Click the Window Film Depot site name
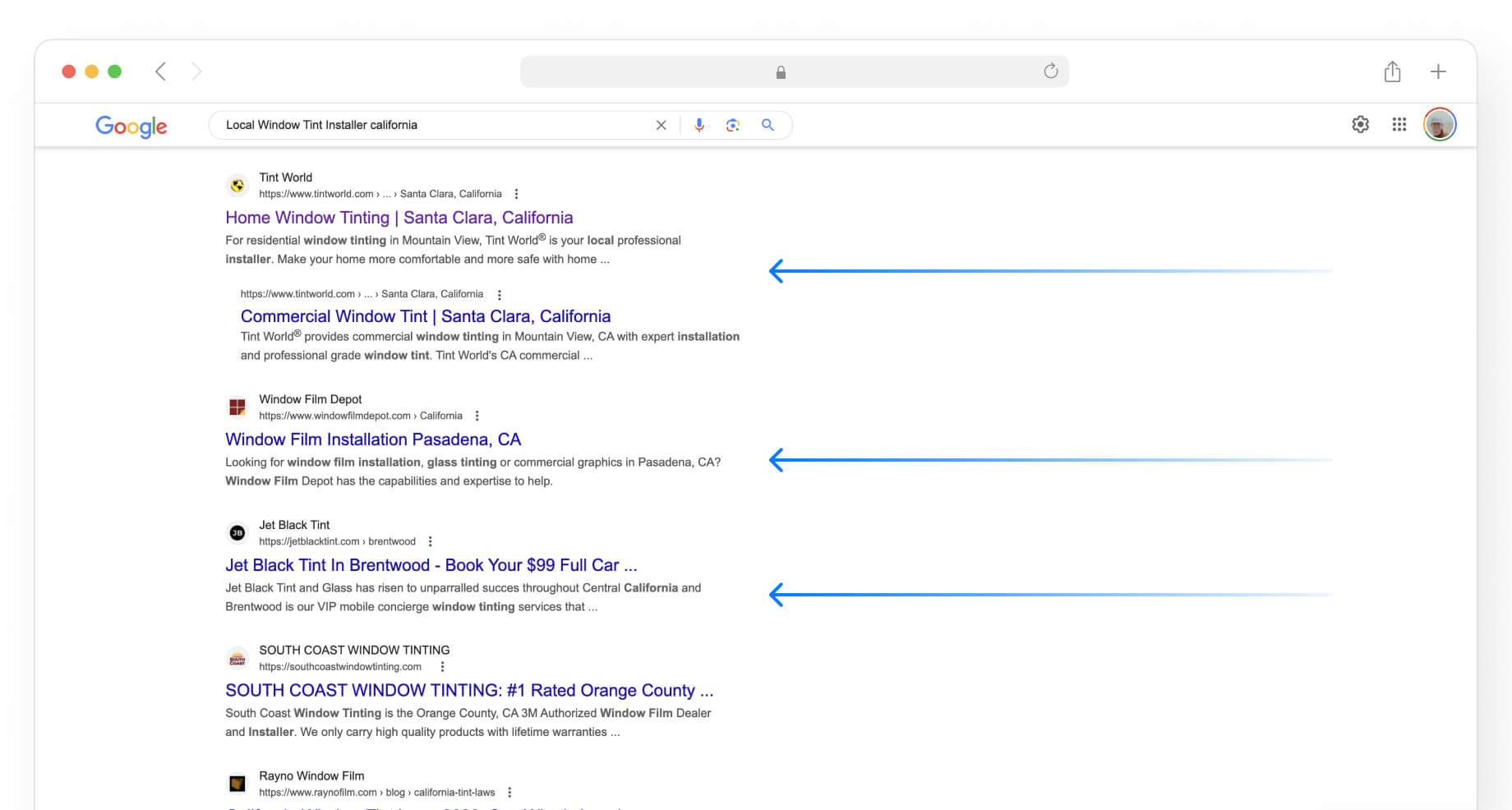 click(x=311, y=399)
